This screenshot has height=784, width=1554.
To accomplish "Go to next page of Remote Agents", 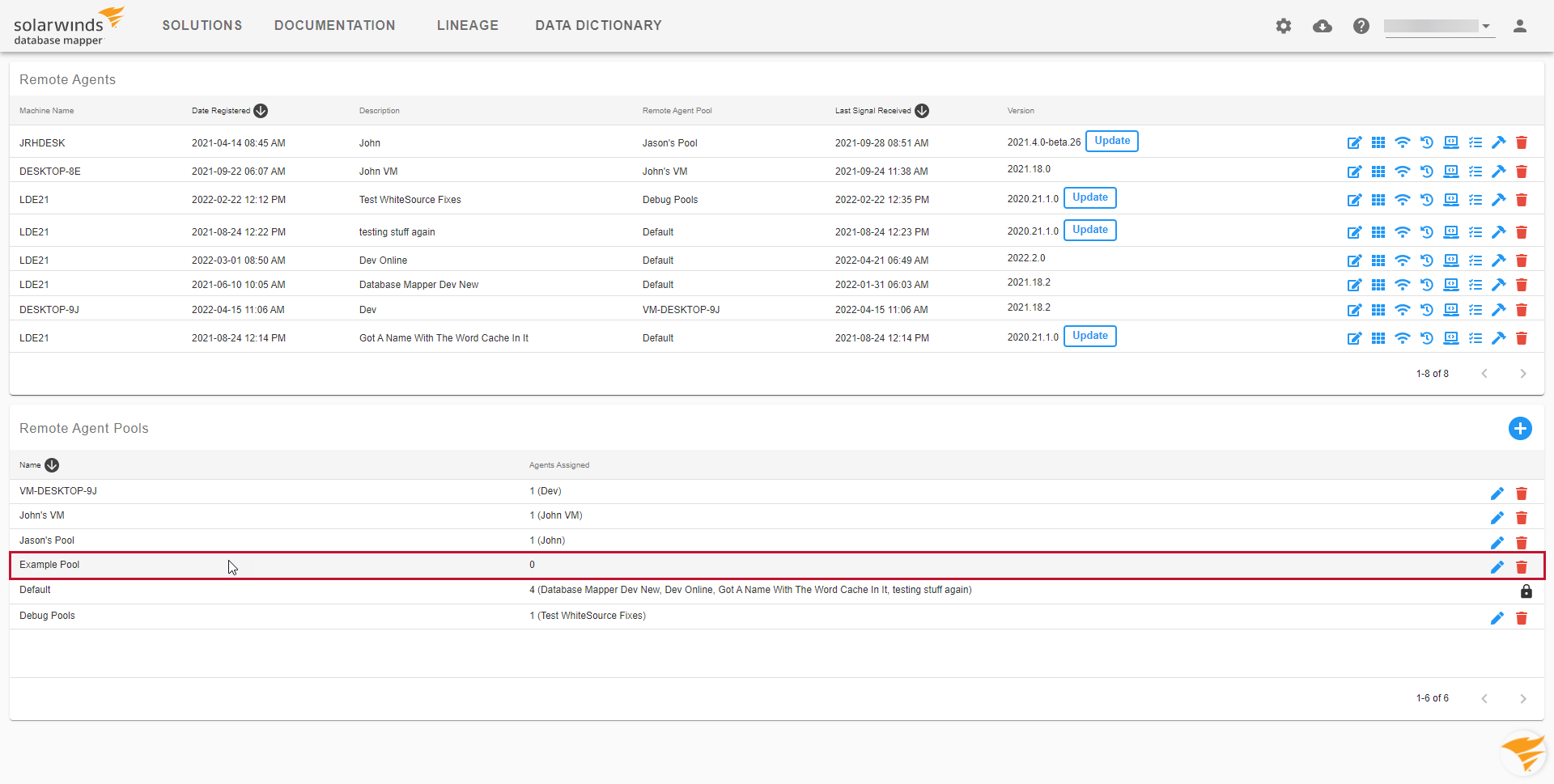I will point(1523,374).
